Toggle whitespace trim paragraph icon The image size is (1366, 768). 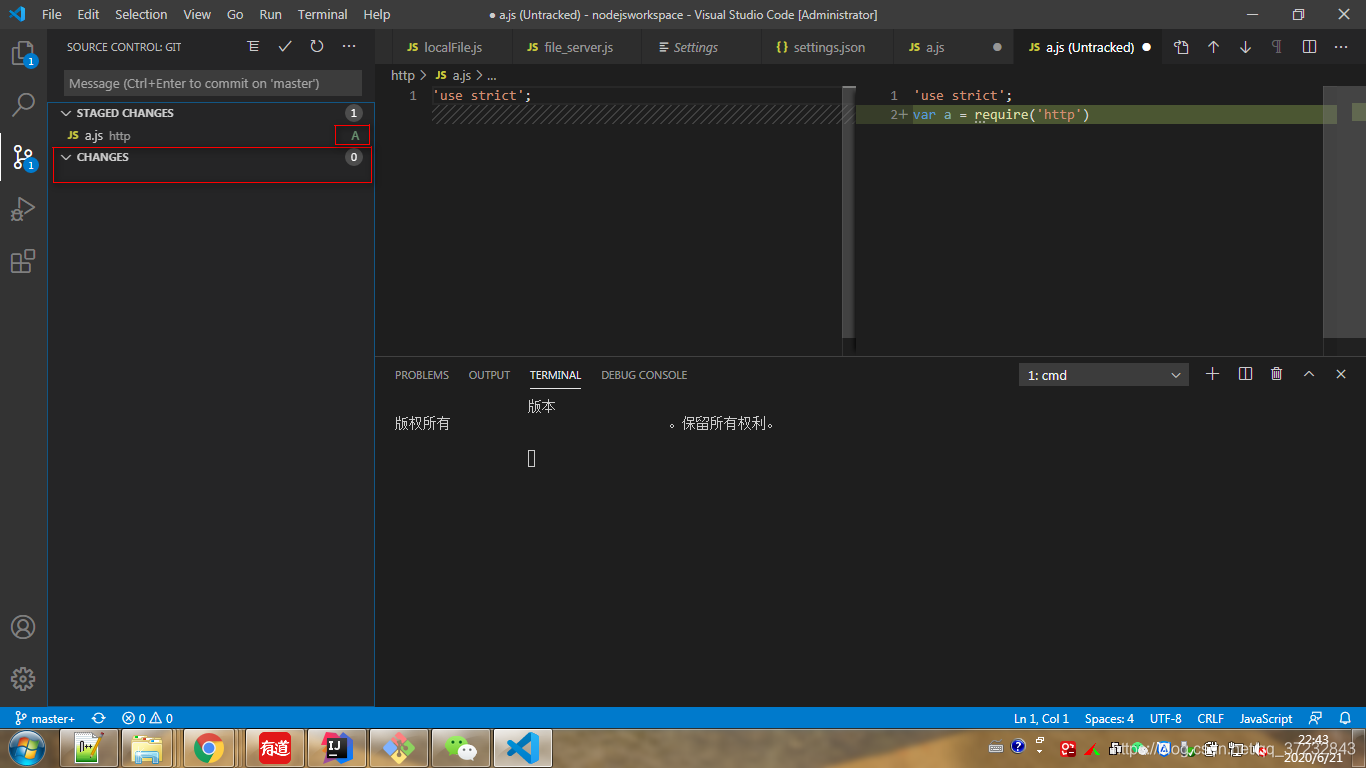[1277, 47]
